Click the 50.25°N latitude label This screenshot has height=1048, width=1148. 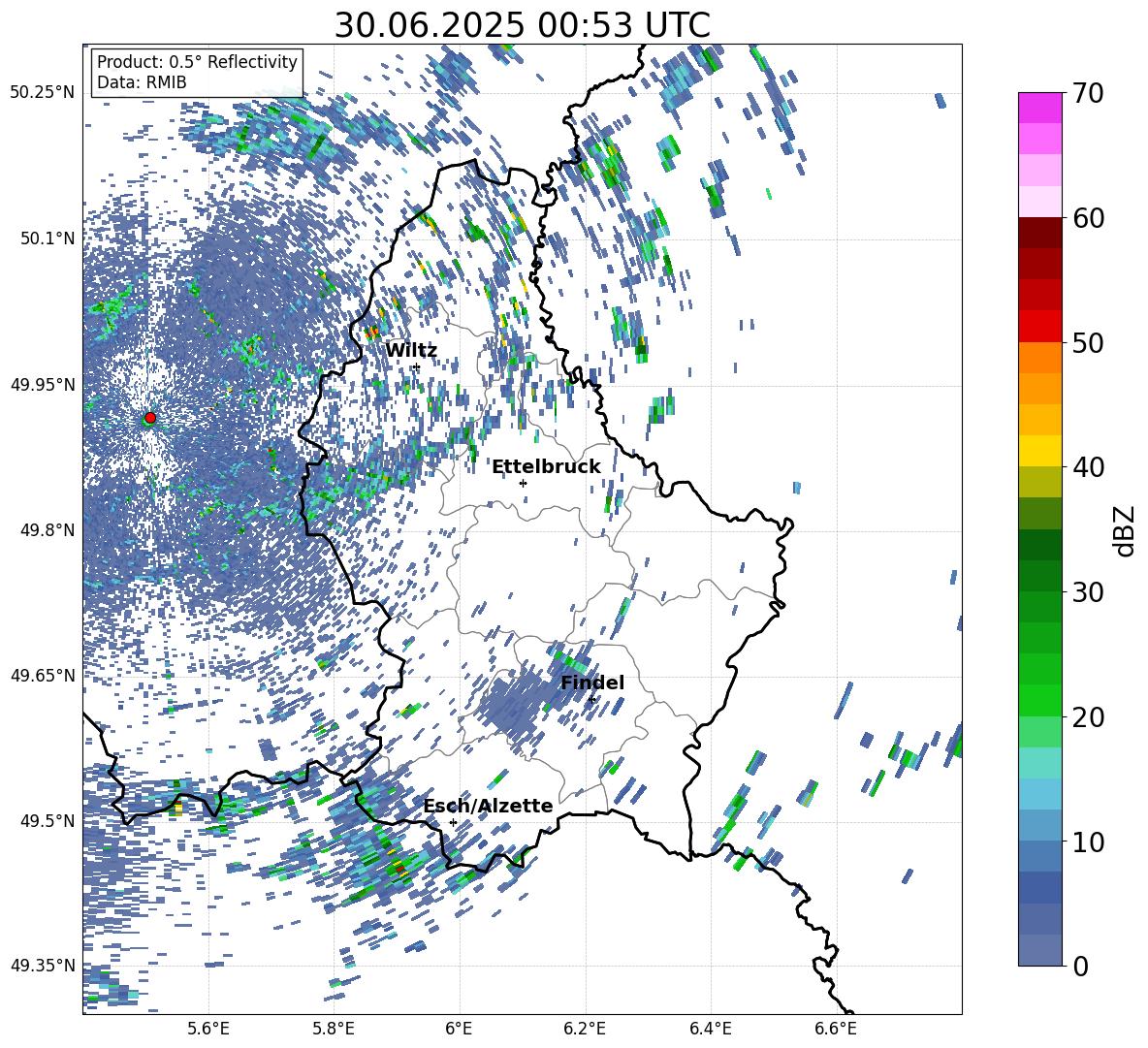point(42,92)
